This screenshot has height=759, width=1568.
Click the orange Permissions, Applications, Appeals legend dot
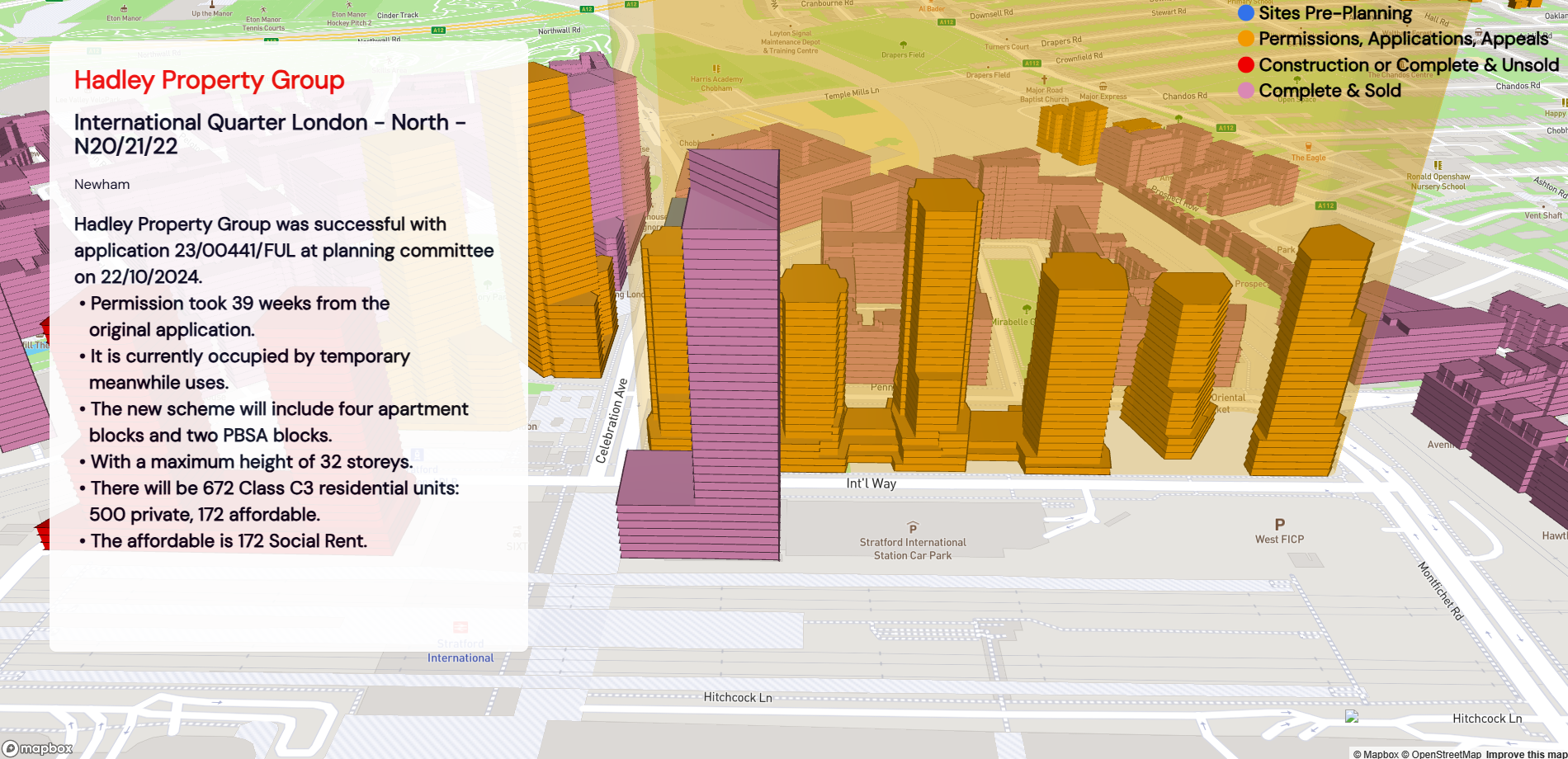point(1246,39)
